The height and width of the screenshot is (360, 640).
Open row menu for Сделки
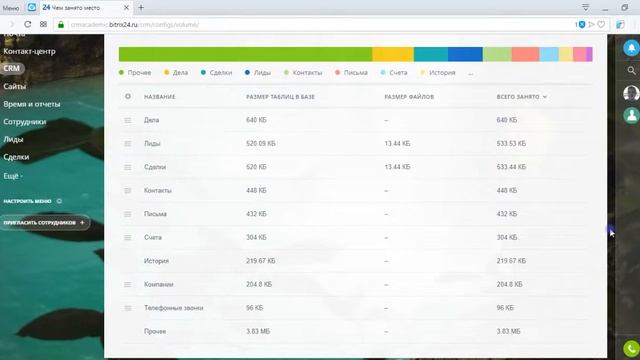[x=128, y=167]
